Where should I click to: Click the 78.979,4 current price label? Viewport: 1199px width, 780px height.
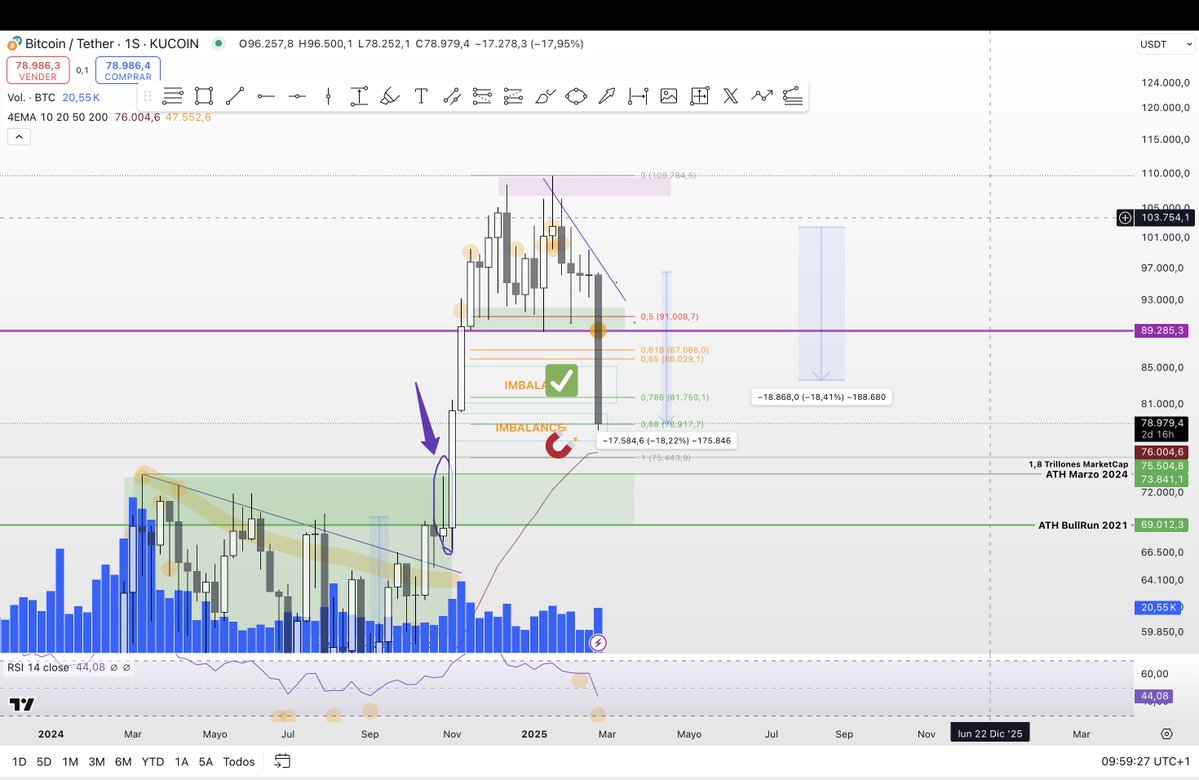[1162, 428]
